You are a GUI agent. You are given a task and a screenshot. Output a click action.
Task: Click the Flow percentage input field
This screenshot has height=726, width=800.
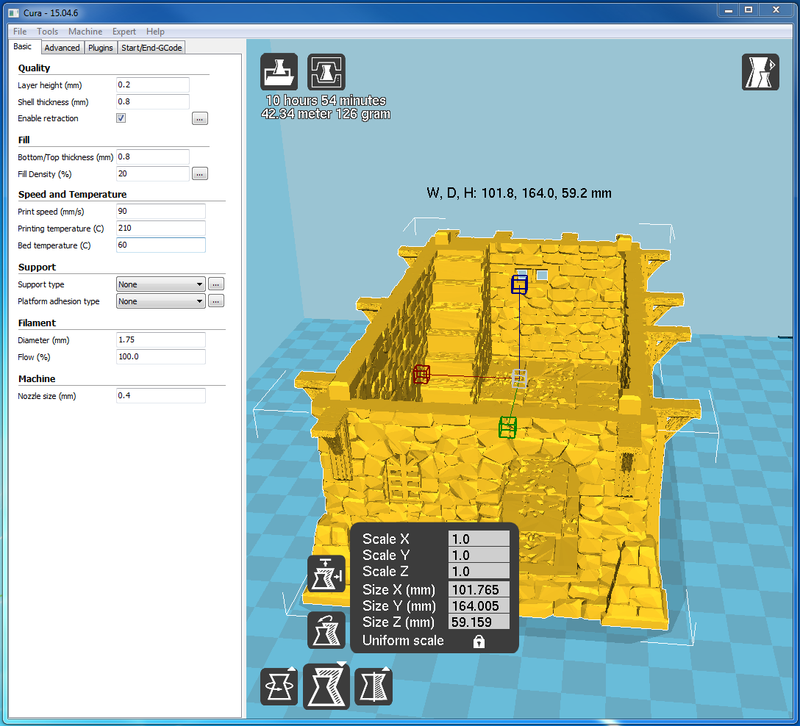(161, 357)
